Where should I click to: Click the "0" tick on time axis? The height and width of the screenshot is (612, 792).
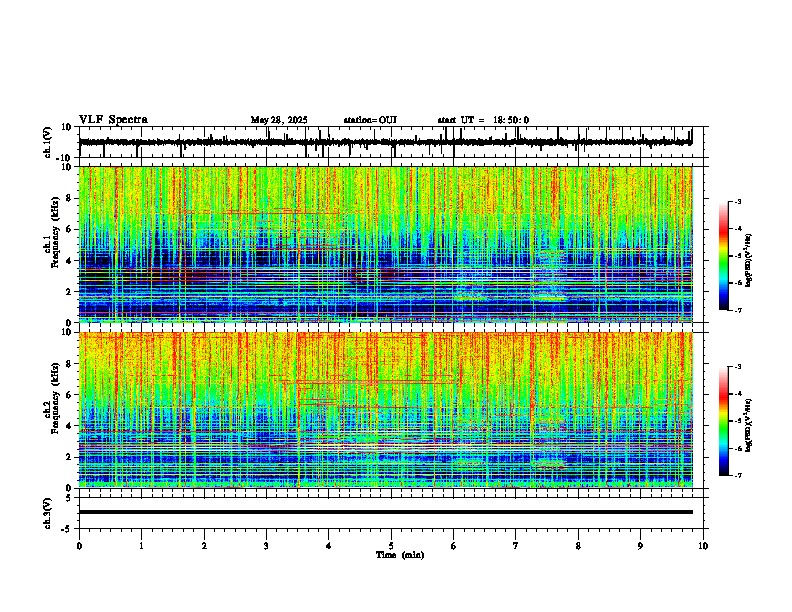point(79,546)
